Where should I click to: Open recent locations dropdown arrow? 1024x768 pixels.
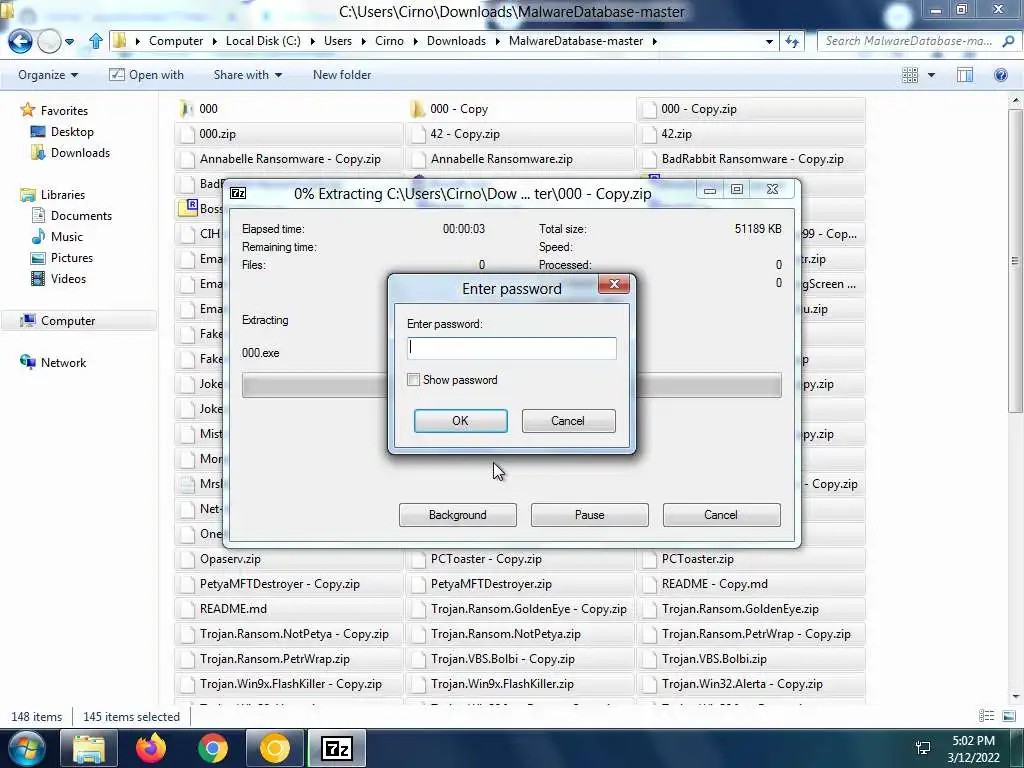pyautogui.click(x=69, y=42)
